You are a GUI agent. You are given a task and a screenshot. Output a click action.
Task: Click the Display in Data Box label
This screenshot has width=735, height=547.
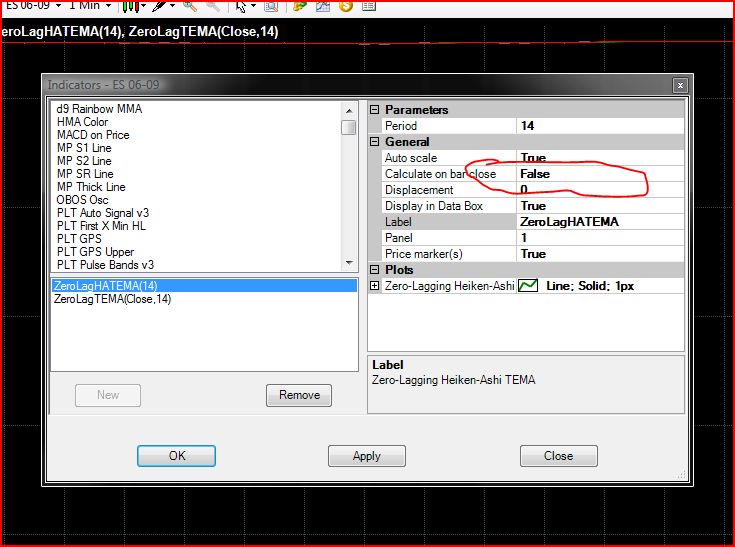point(434,206)
